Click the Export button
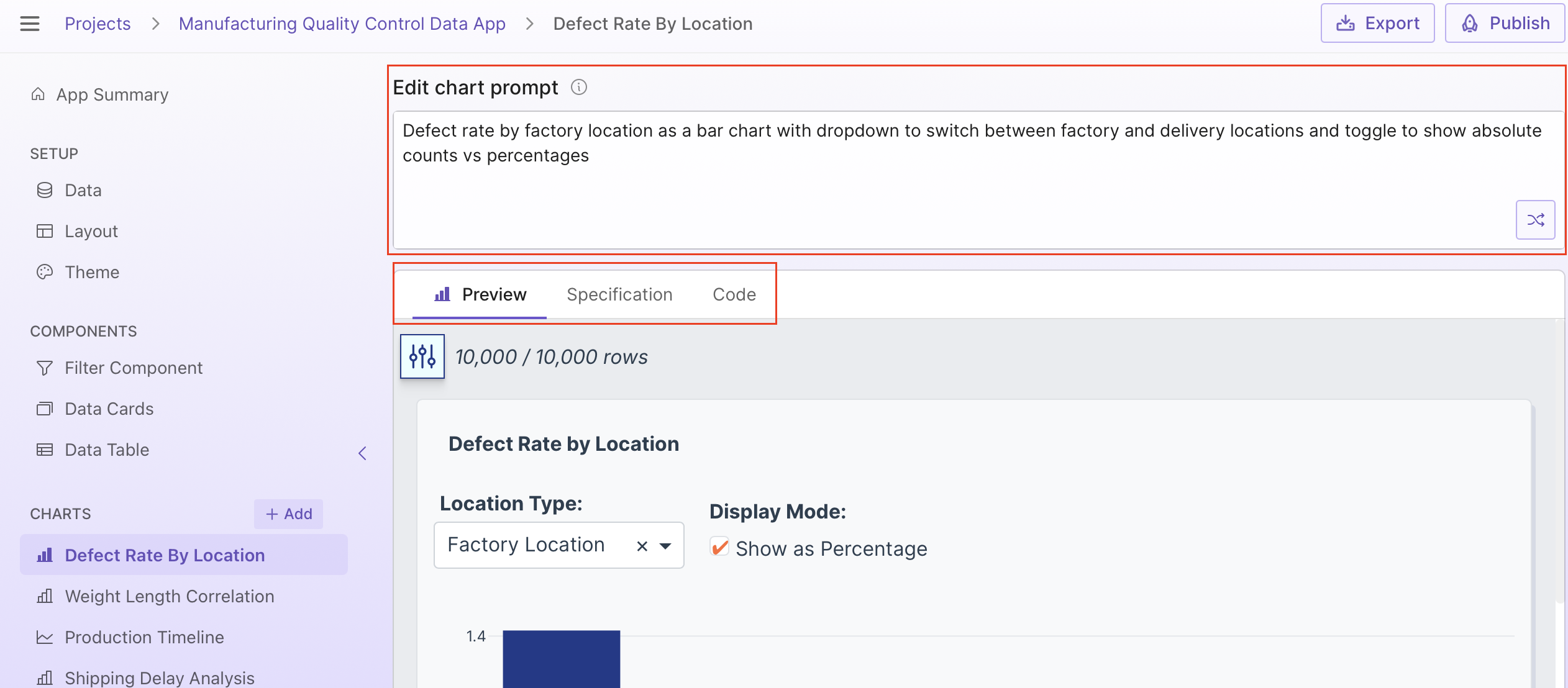The width and height of the screenshot is (1568, 688). click(x=1377, y=24)
